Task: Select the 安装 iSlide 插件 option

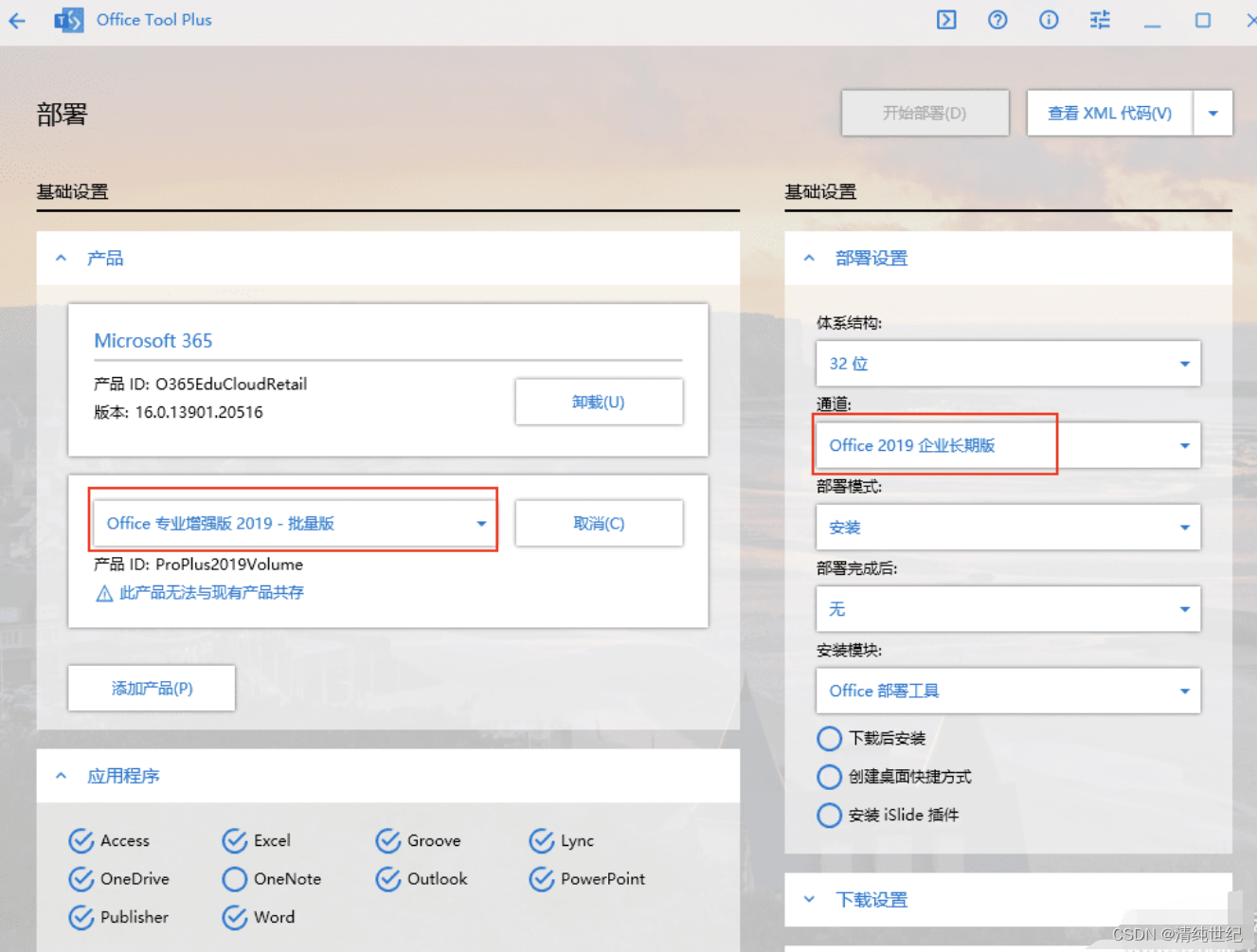Action: click(x=829, y=815)
